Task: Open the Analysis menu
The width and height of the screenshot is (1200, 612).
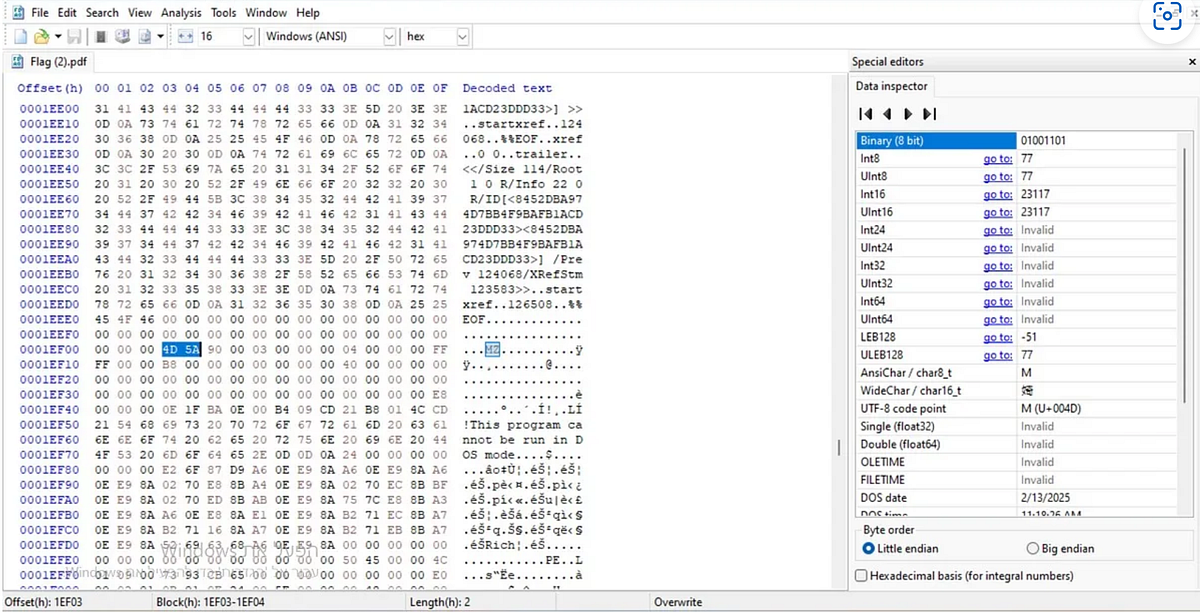Action: pos(180,12)
